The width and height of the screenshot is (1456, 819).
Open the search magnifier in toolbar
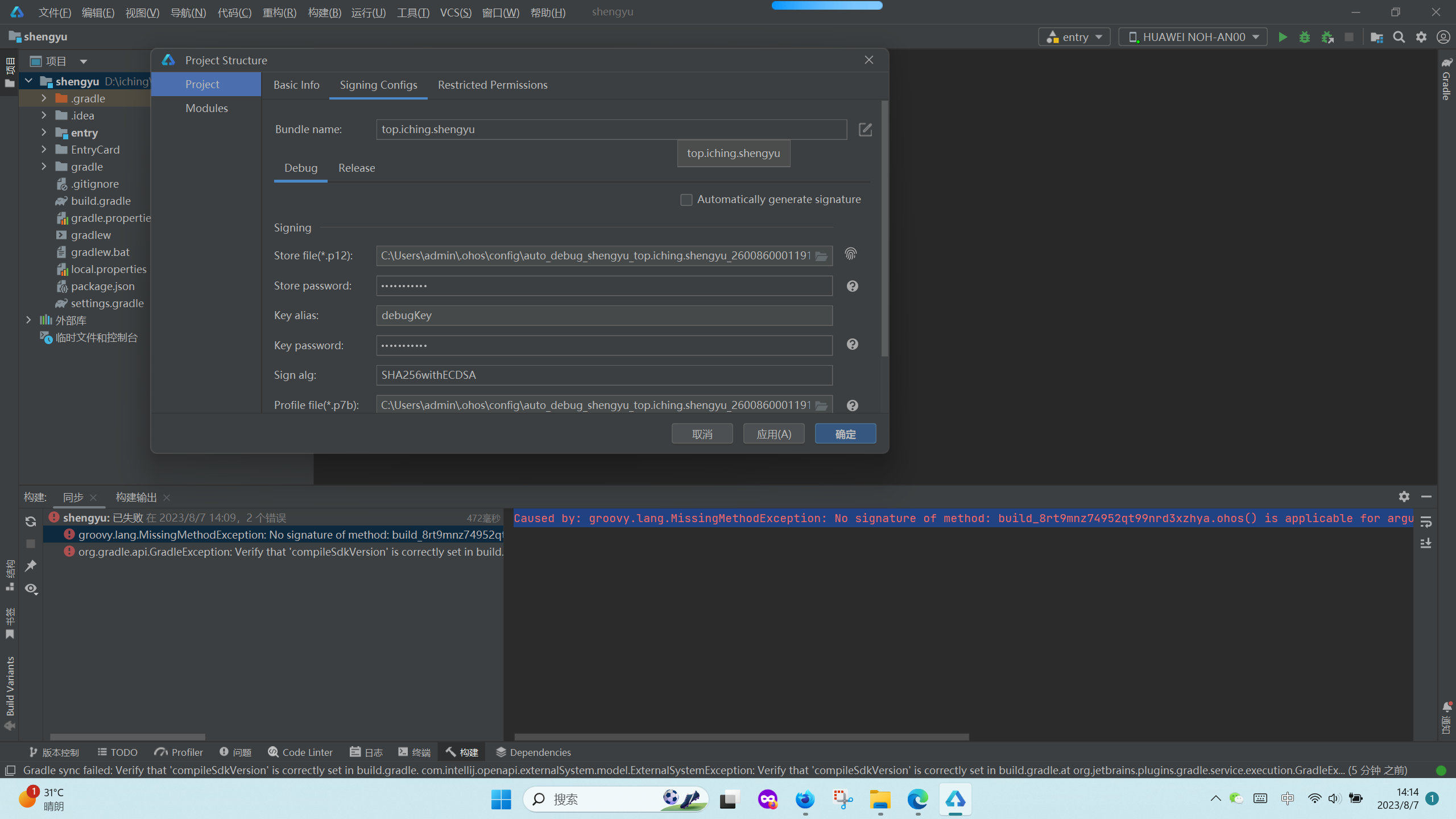click(x=1399, y=37)
